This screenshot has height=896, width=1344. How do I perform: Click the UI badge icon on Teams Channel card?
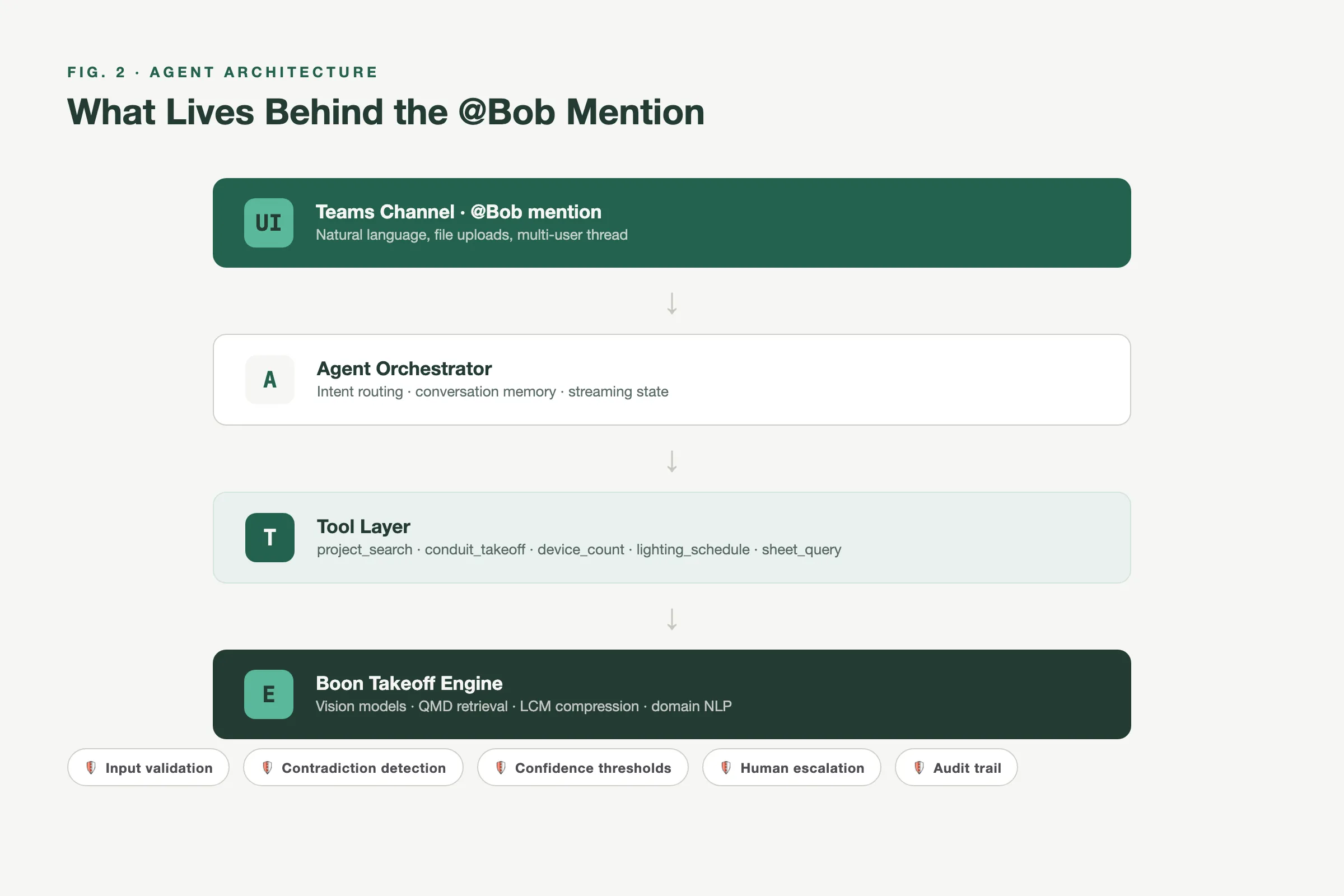(269, 223)
